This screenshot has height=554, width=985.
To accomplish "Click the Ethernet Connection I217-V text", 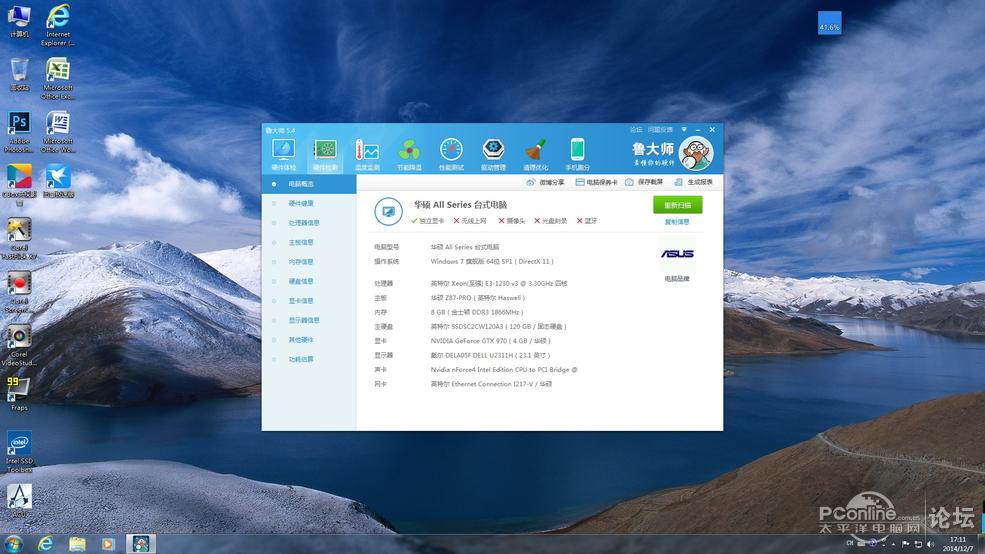I will (491, 384).
